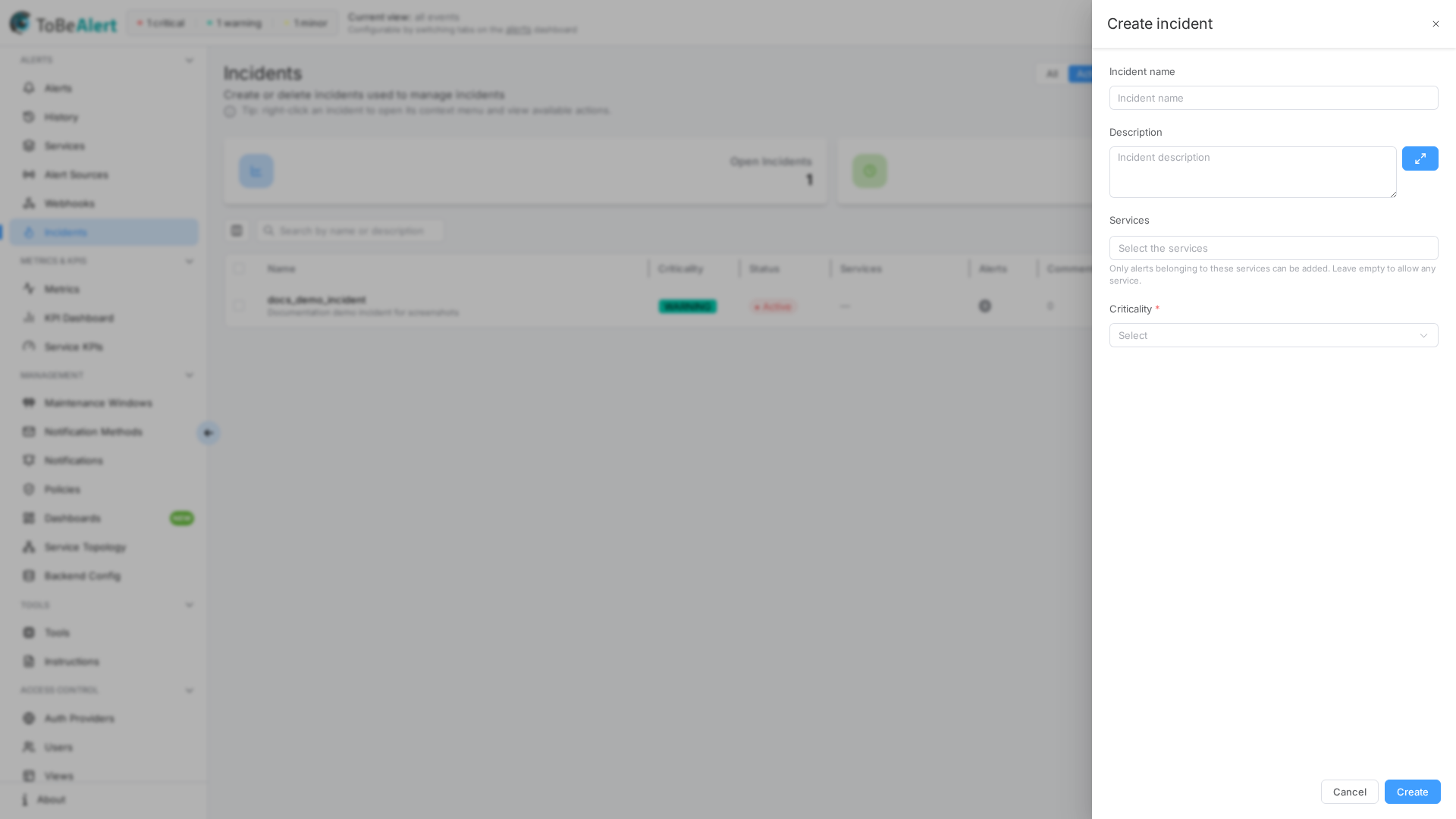The width and height of the screenshot is (1456, 819).
Task: Open the Select the services dropdown
Action: [1273, 248]
